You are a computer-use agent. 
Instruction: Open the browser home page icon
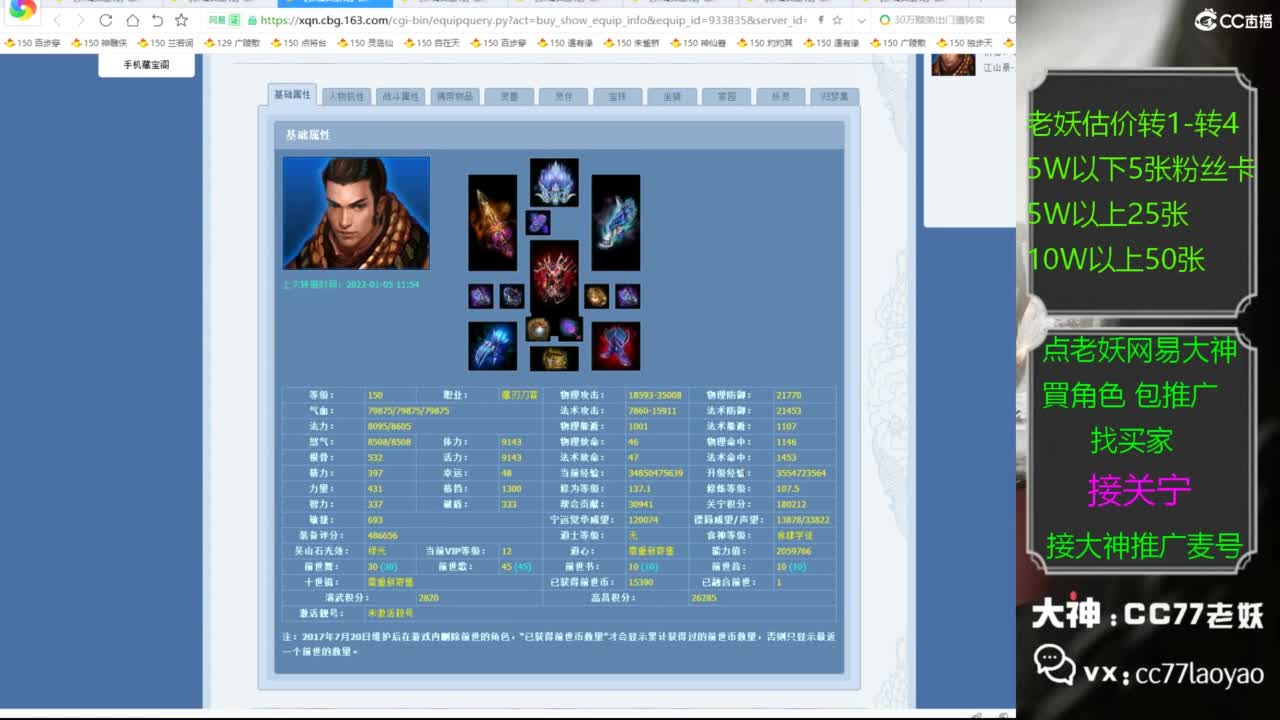[x=132, y=20]
